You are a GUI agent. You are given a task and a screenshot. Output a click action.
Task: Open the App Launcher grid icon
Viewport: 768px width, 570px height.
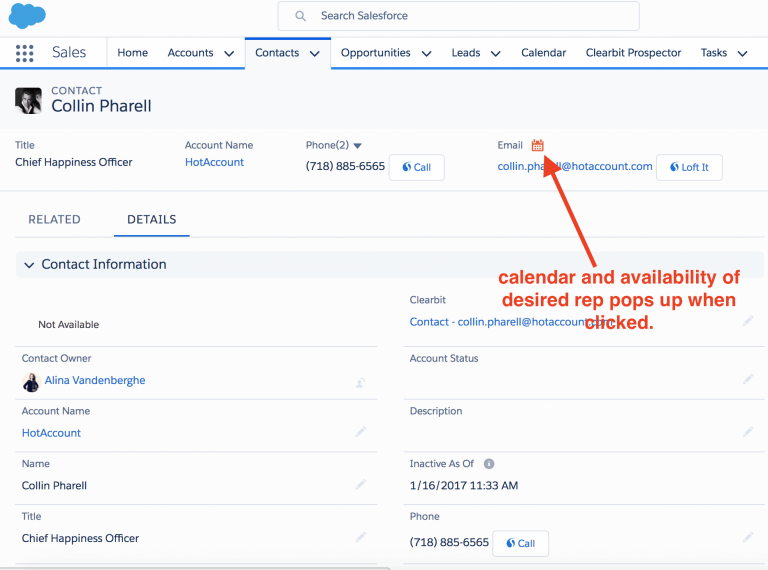(24, 53)
